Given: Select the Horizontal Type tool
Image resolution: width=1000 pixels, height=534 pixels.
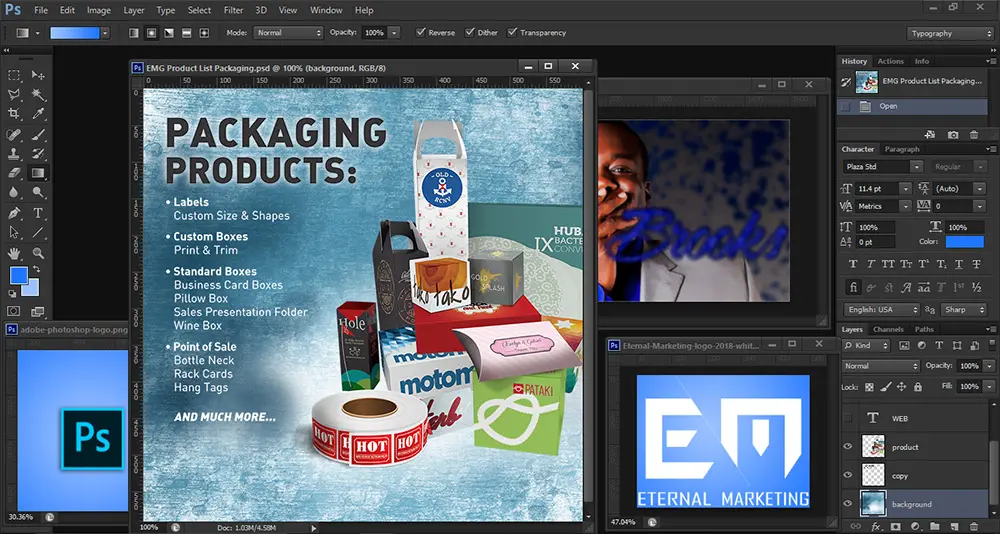Looking at the screenshot, I should [38, 213].
